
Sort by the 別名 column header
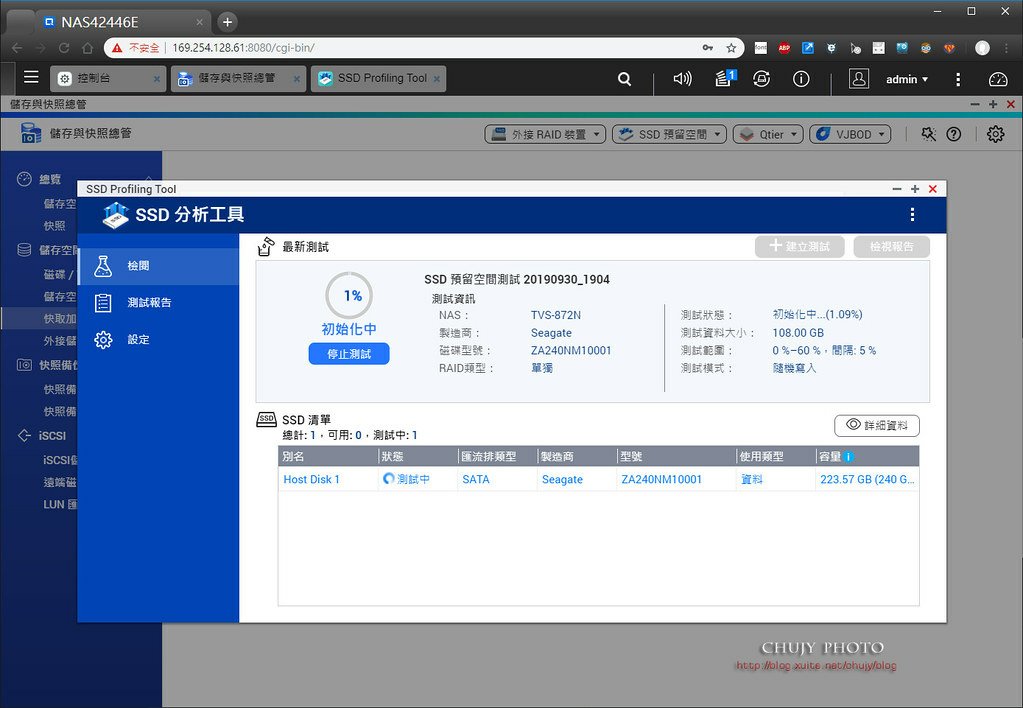(x=329, y=457)
